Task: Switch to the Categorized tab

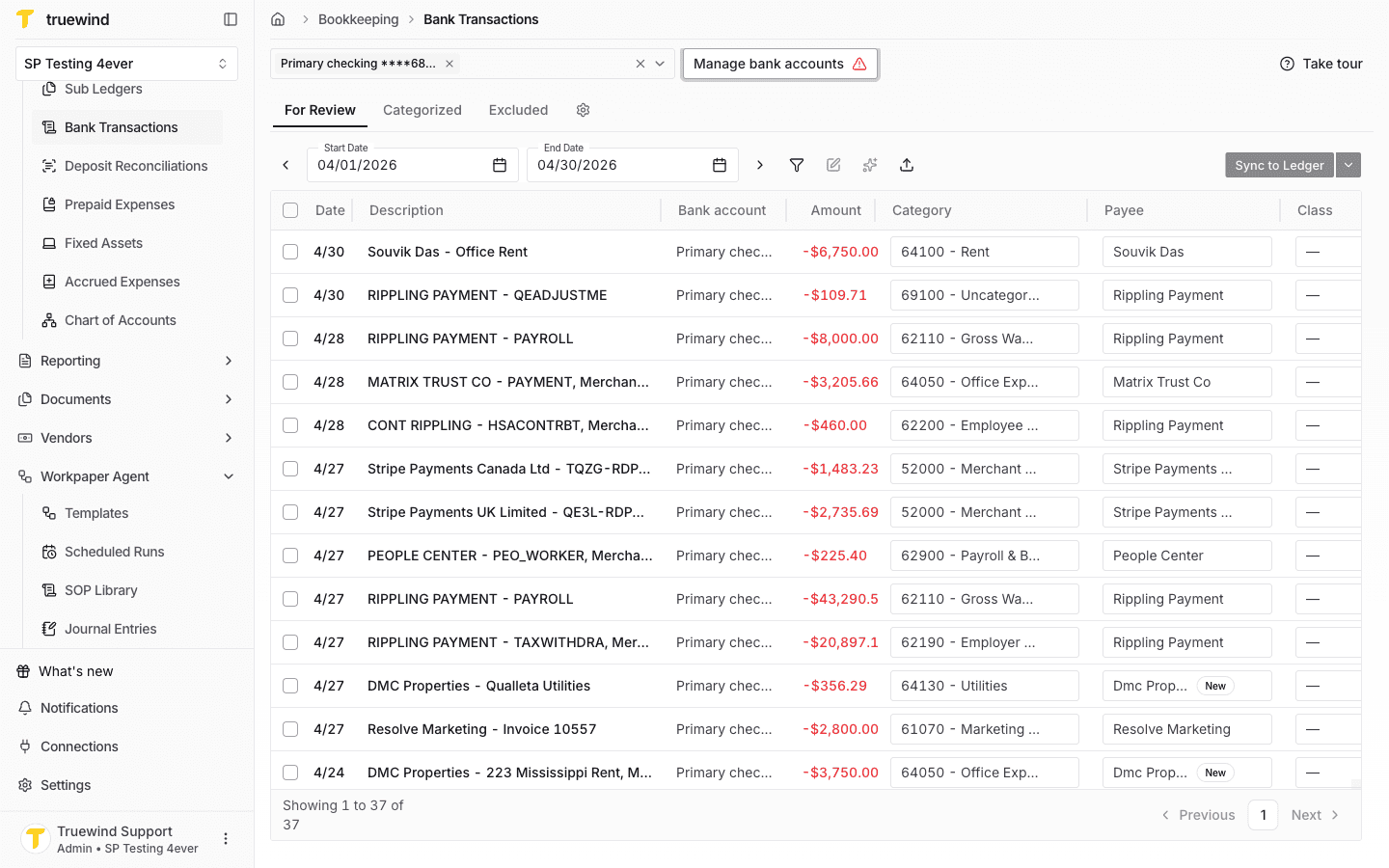Action: point(422,110)
